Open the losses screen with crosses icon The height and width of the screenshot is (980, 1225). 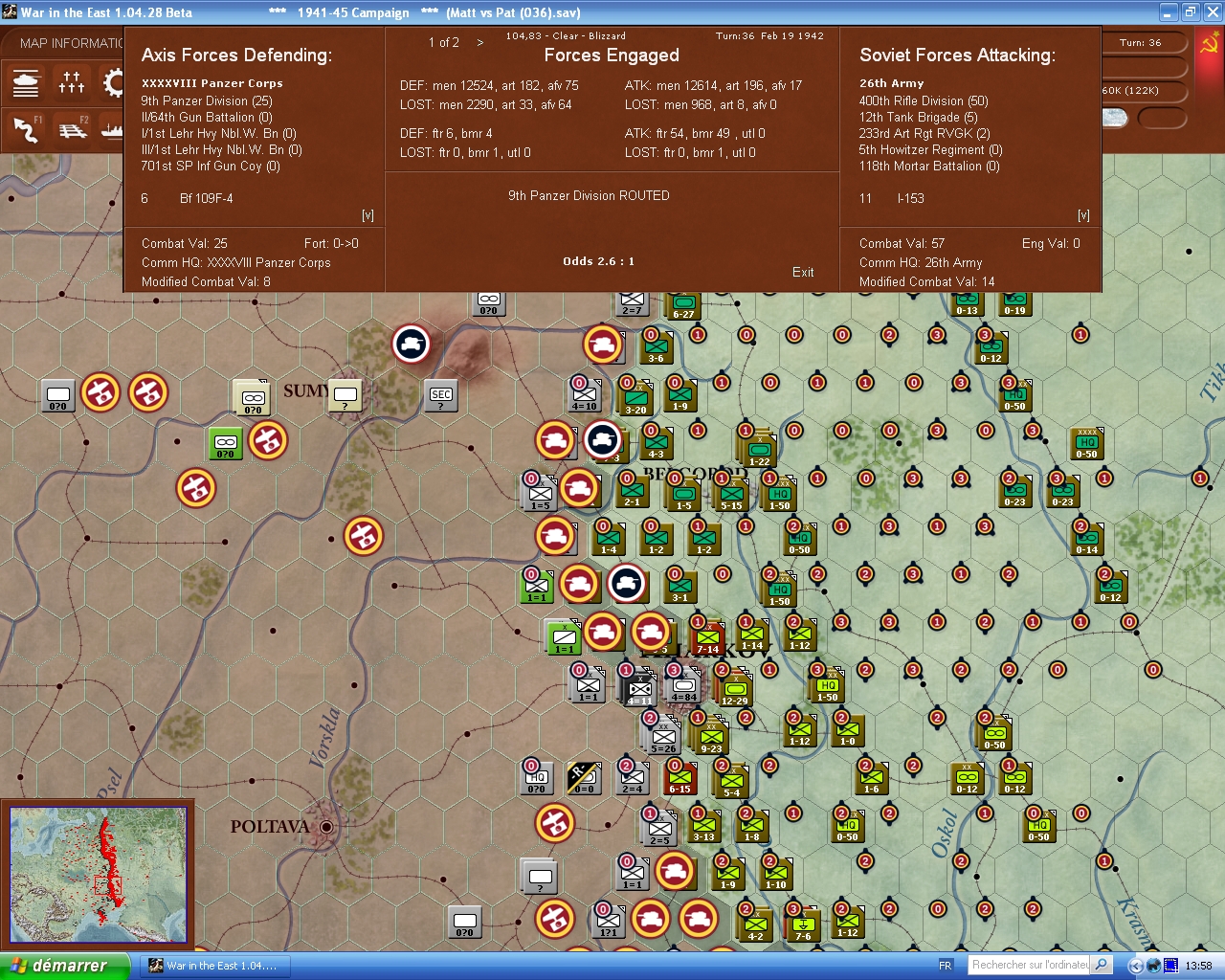pos(72,83)
